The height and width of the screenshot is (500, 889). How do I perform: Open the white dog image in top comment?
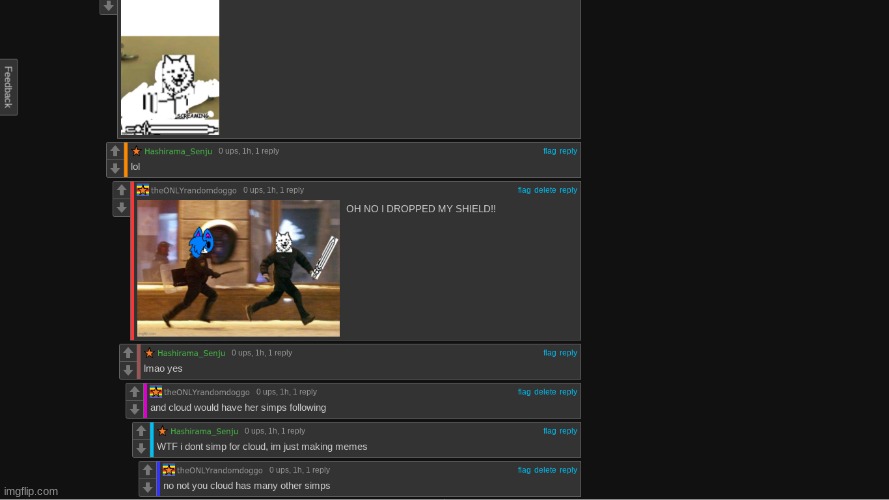coord(170,68)
